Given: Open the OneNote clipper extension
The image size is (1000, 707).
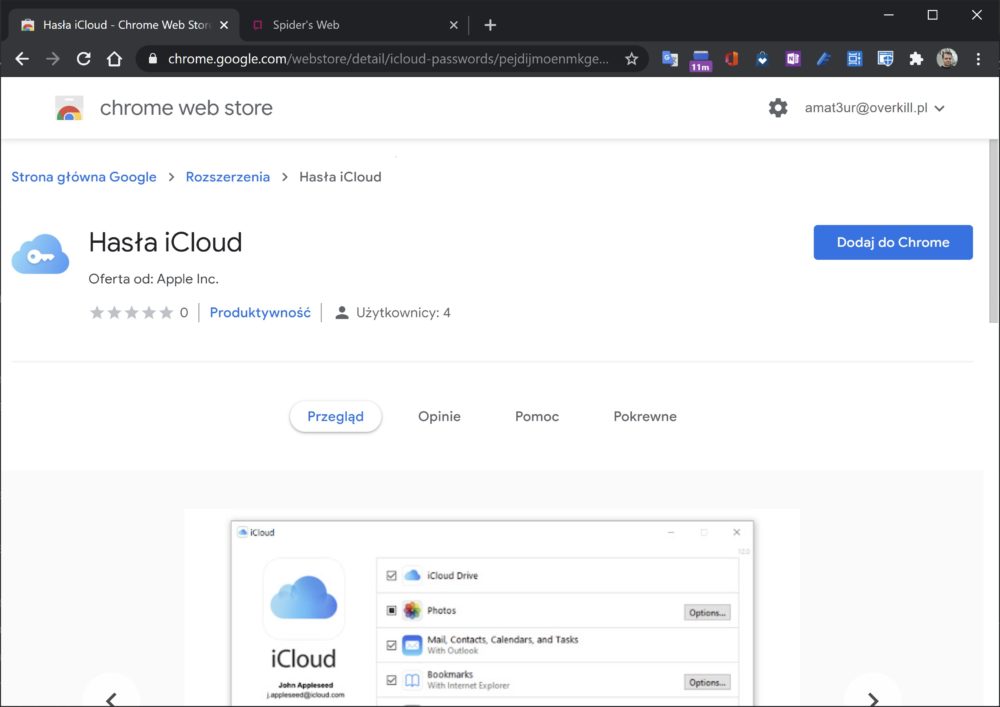Looking at the screenshot, I should pos(793,59).
